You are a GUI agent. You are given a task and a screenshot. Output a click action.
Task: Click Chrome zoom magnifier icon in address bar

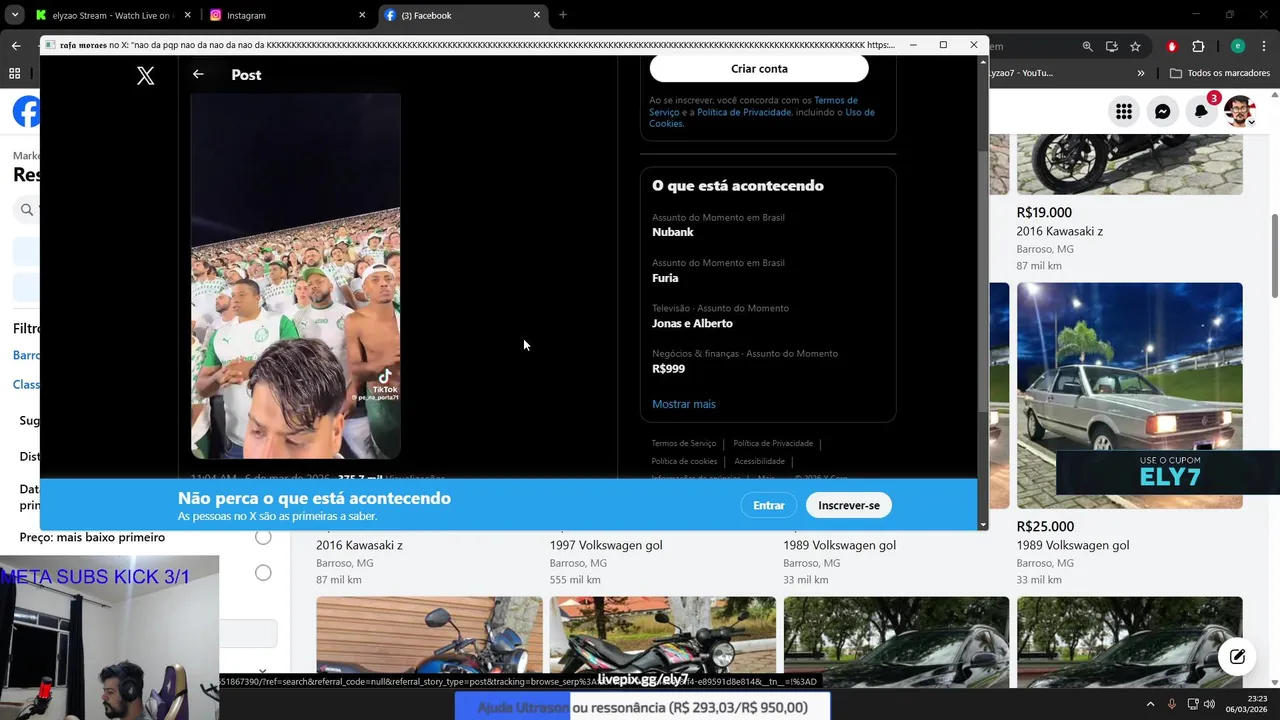[1088, 46]
